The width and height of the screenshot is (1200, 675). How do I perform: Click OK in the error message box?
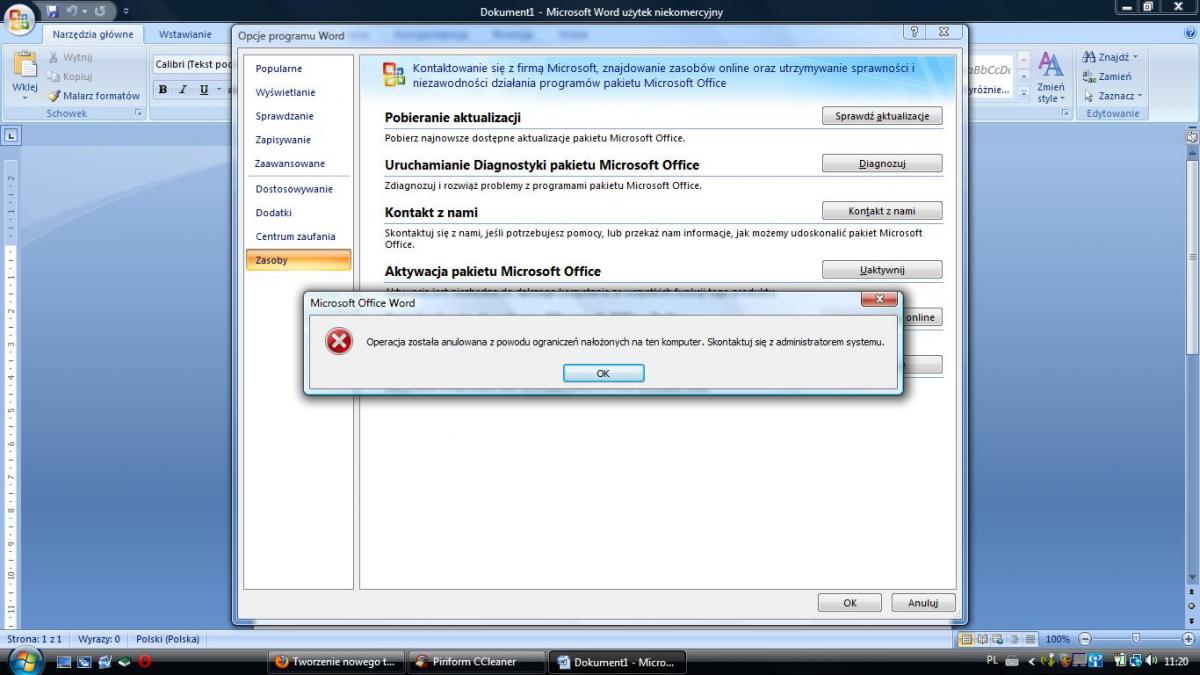tap(603, 373)
